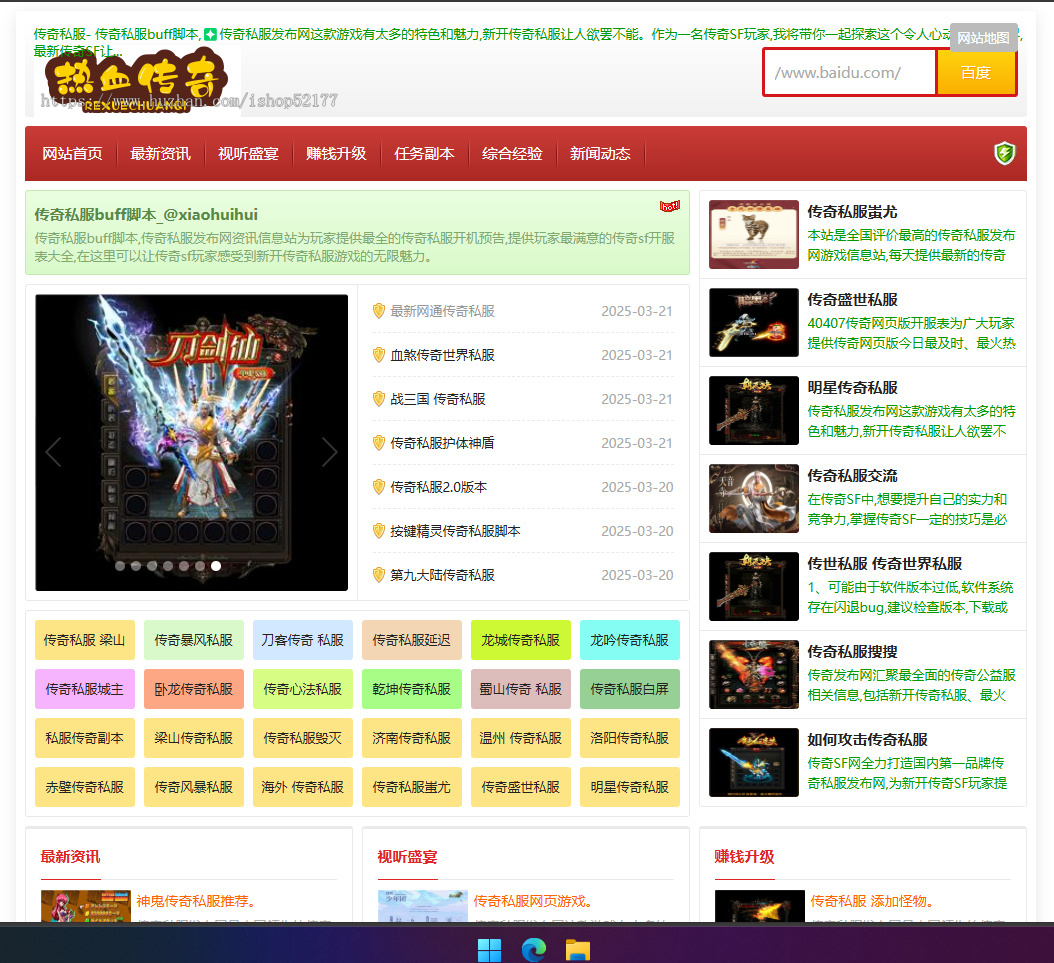
Task: Open 最新网通传奇私服 article link
Action: (x=442, y=311)
